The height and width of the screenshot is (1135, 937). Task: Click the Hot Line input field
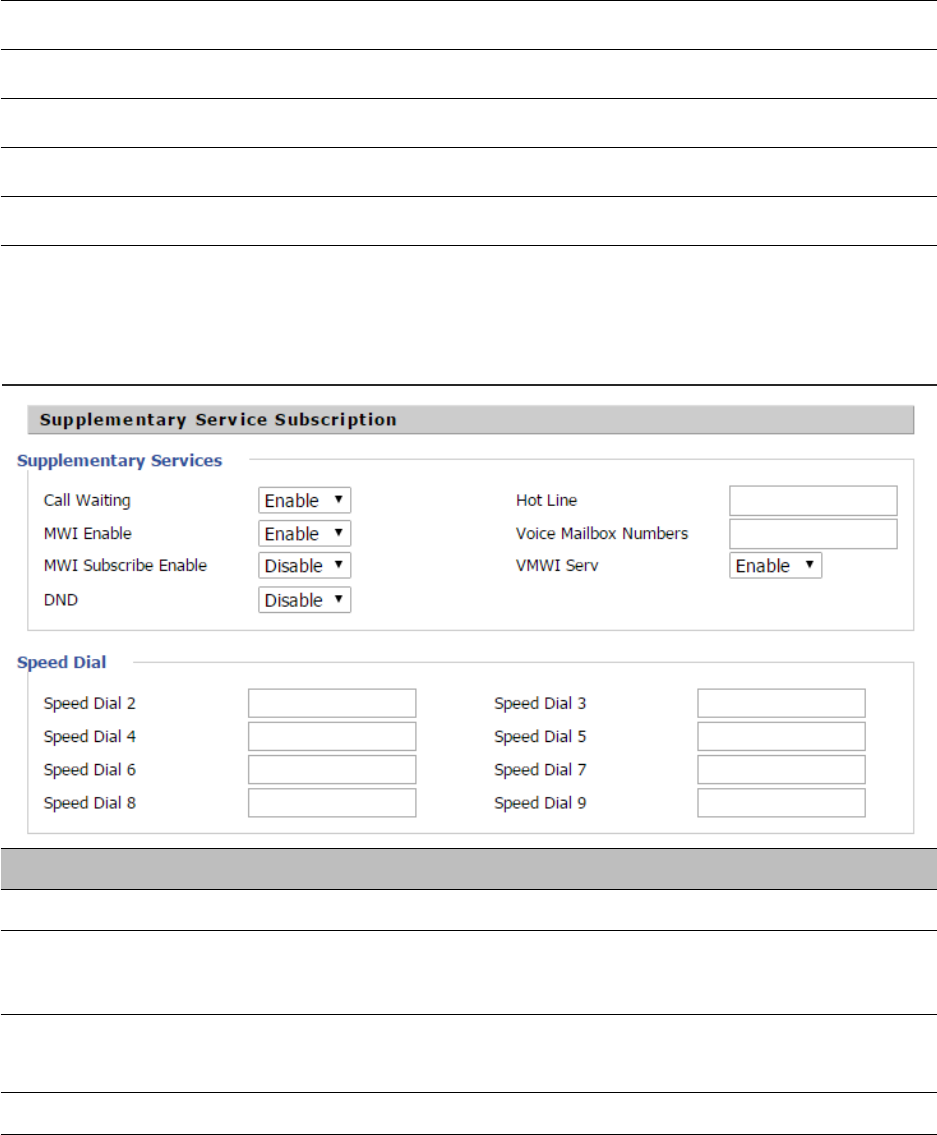pos(813,500)
